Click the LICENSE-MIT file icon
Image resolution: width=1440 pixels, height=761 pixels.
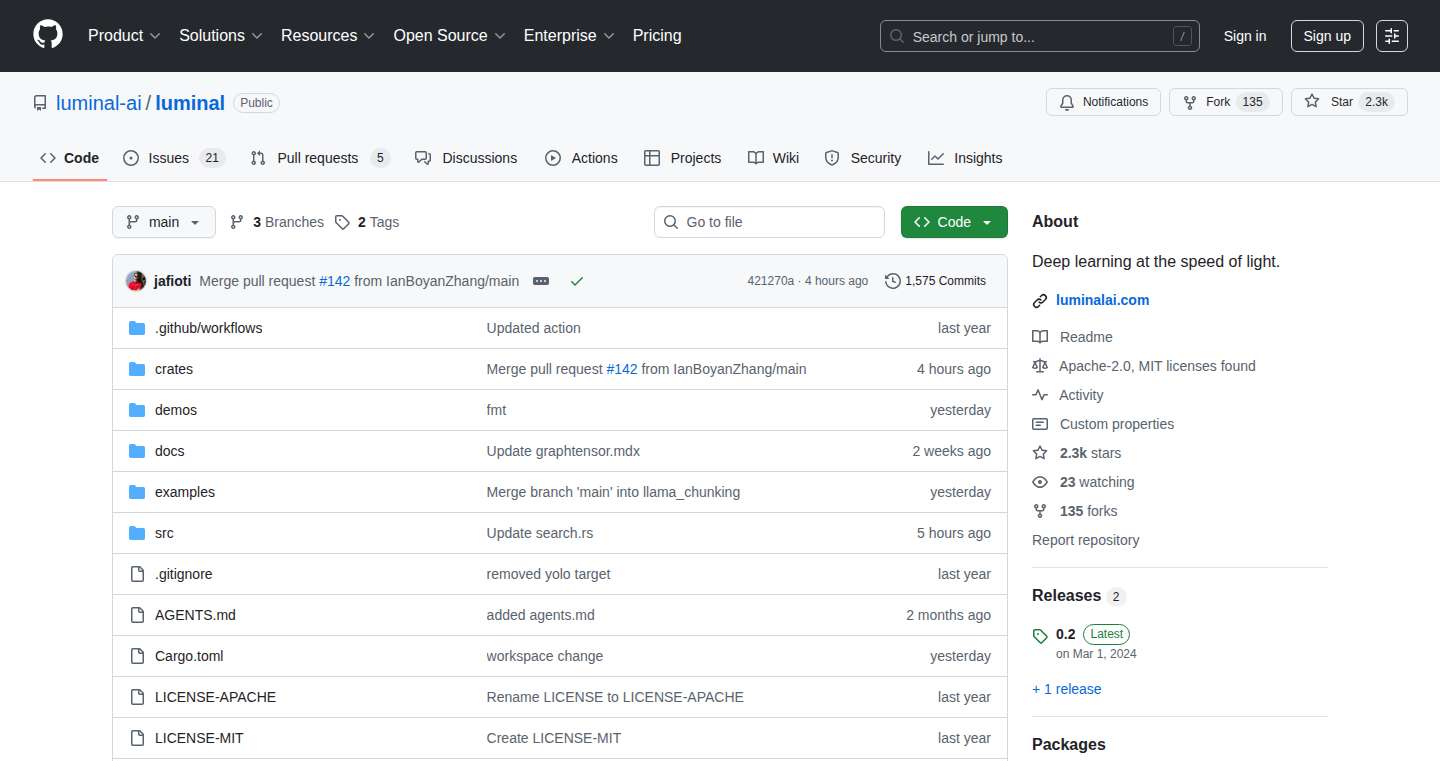(137, 738)
